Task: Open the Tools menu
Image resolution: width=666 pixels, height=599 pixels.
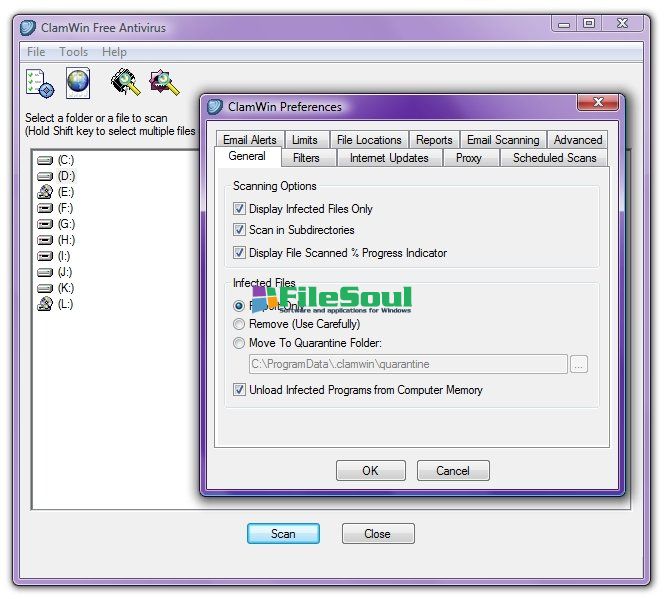Action: (73, 52)
